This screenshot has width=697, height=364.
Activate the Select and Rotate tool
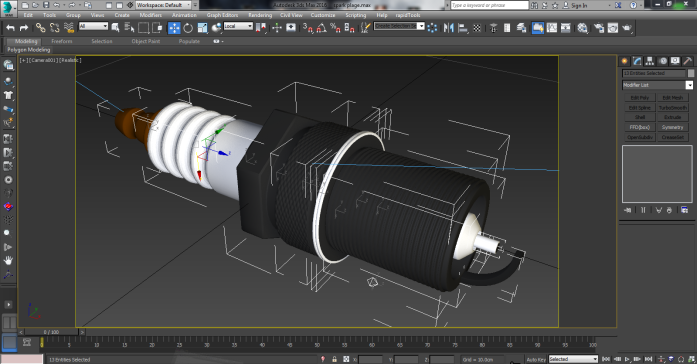click(x=188, y=28)
